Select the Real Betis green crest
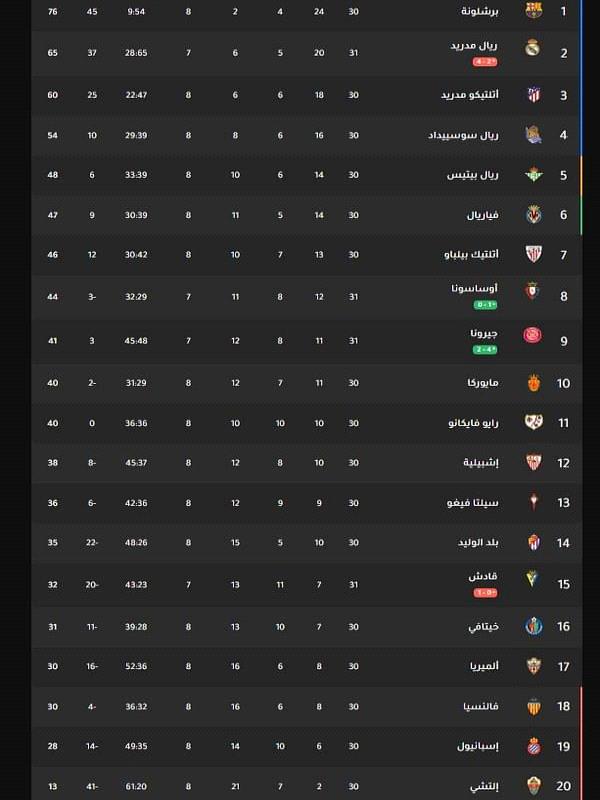The width and height of the screenshot is (600, 800). pos(534,174)
